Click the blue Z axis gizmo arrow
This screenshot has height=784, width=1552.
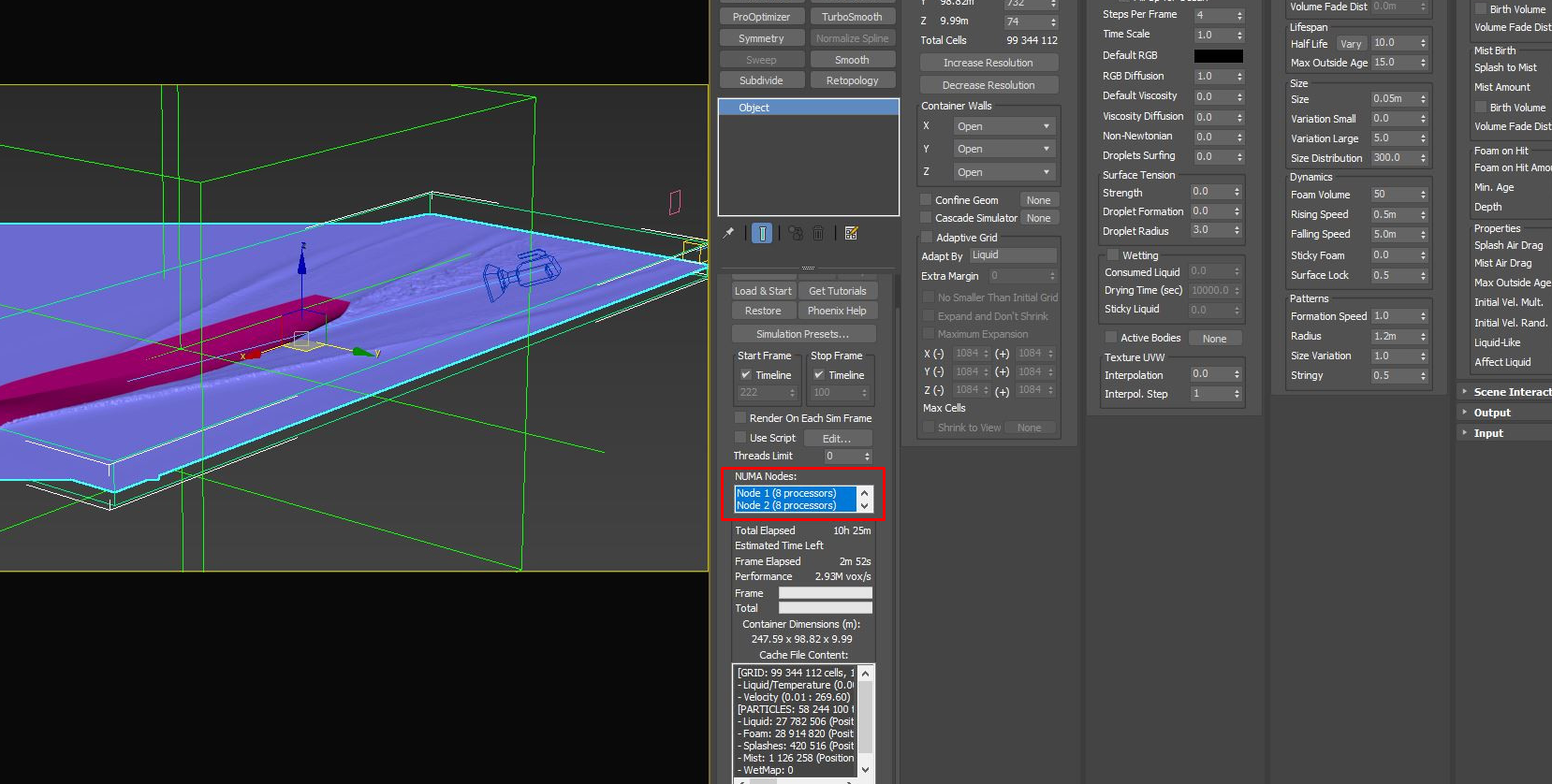pos(301,262)
